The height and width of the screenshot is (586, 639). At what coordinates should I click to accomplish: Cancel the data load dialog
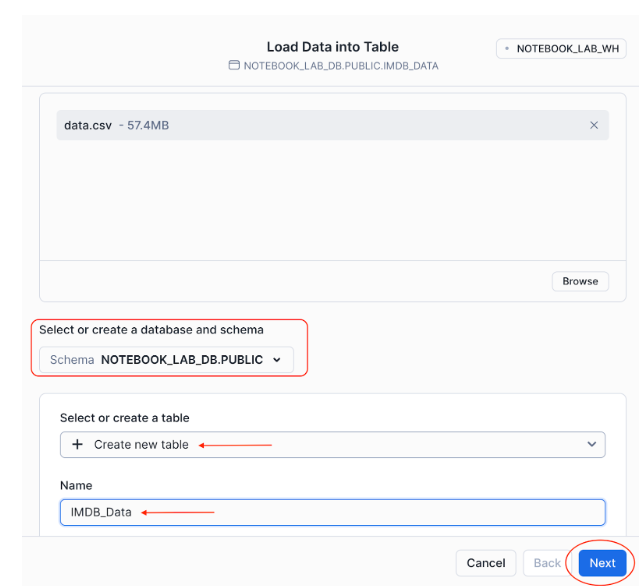[486, 563]
